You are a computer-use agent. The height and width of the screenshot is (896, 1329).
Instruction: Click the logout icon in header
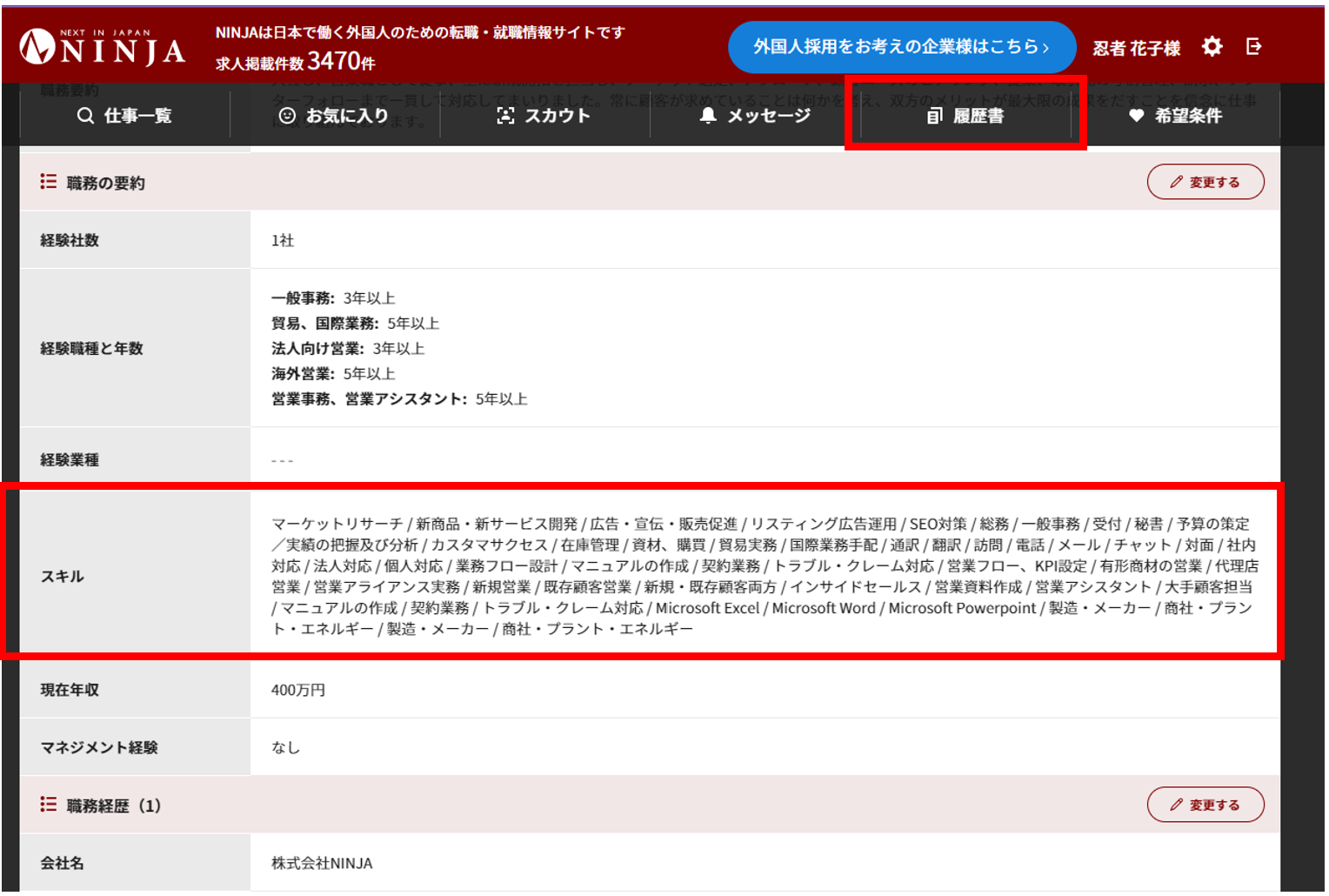(x=1253, y=47)
